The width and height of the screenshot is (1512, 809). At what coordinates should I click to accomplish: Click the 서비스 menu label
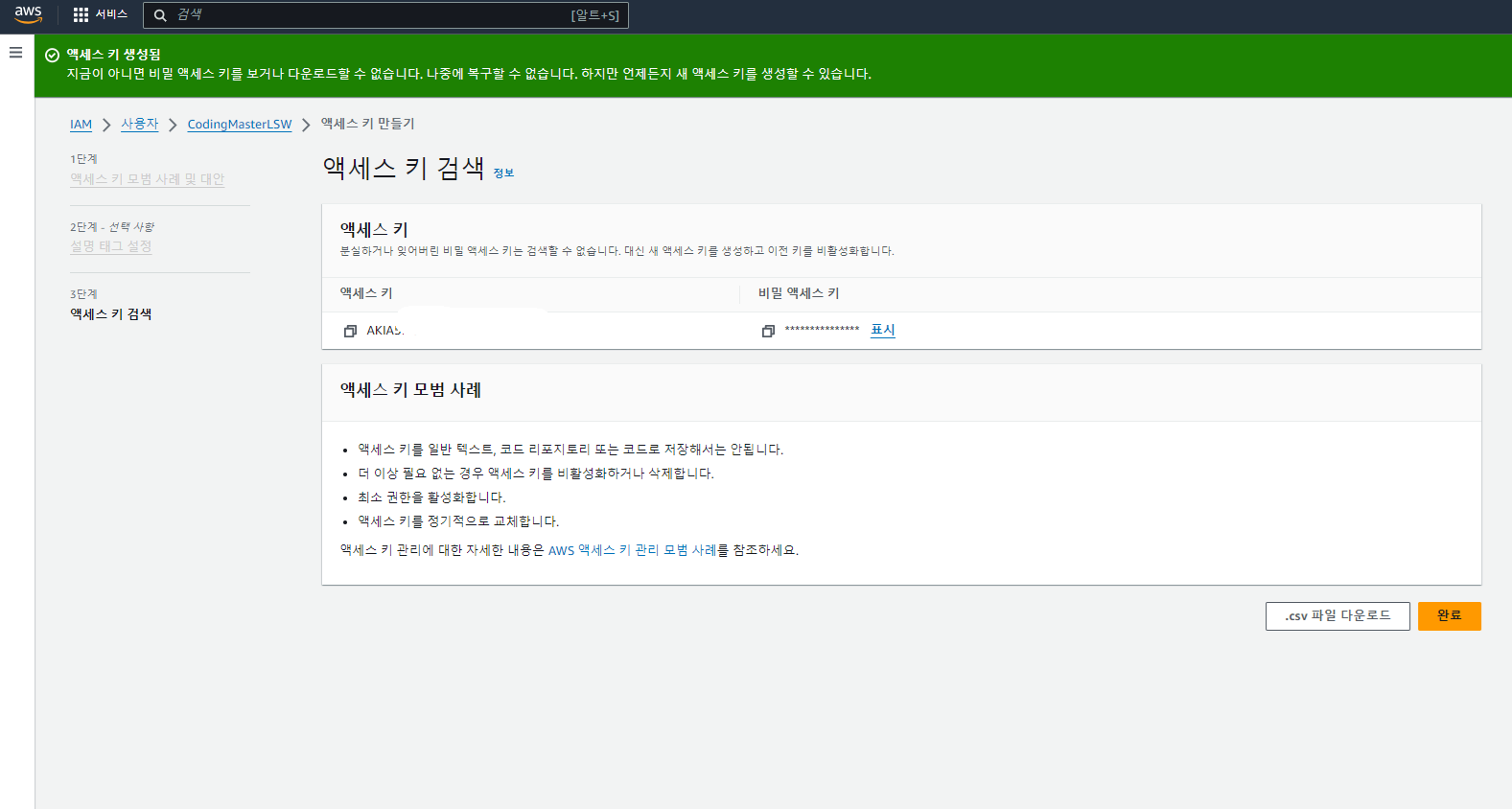click(111, 14)
